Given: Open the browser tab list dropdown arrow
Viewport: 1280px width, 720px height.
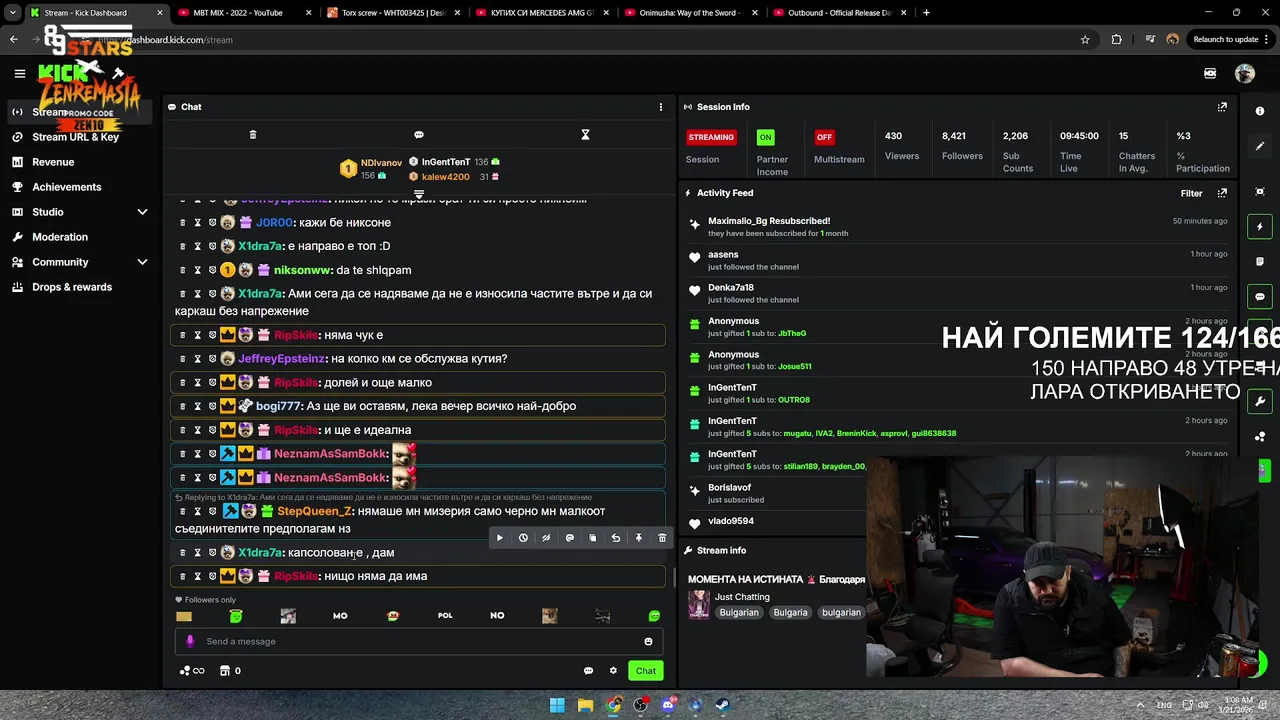Looking at the screenshot, I should click(12, 13).
